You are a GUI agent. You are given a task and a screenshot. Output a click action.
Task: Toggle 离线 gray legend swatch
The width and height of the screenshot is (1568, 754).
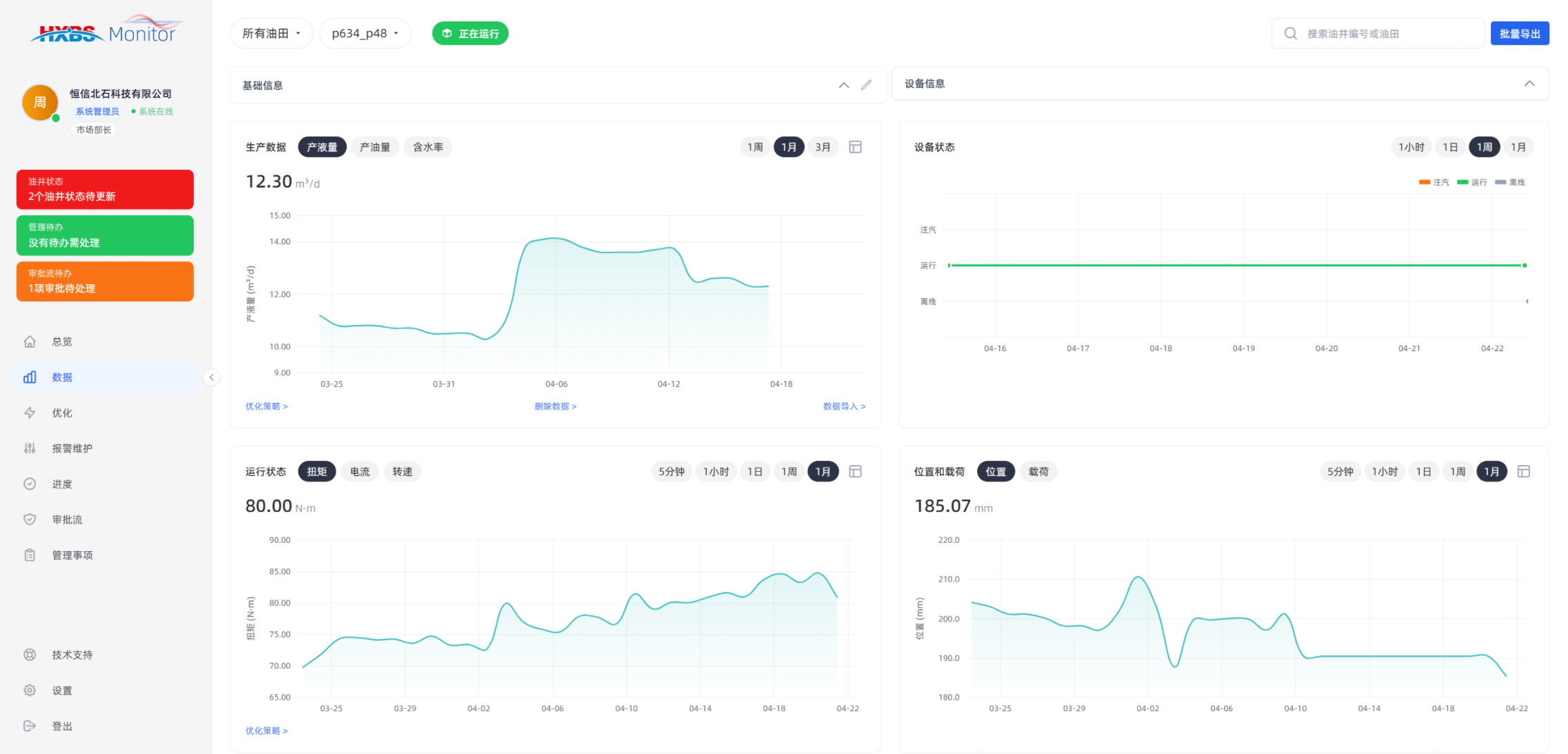pos(1500,182)
